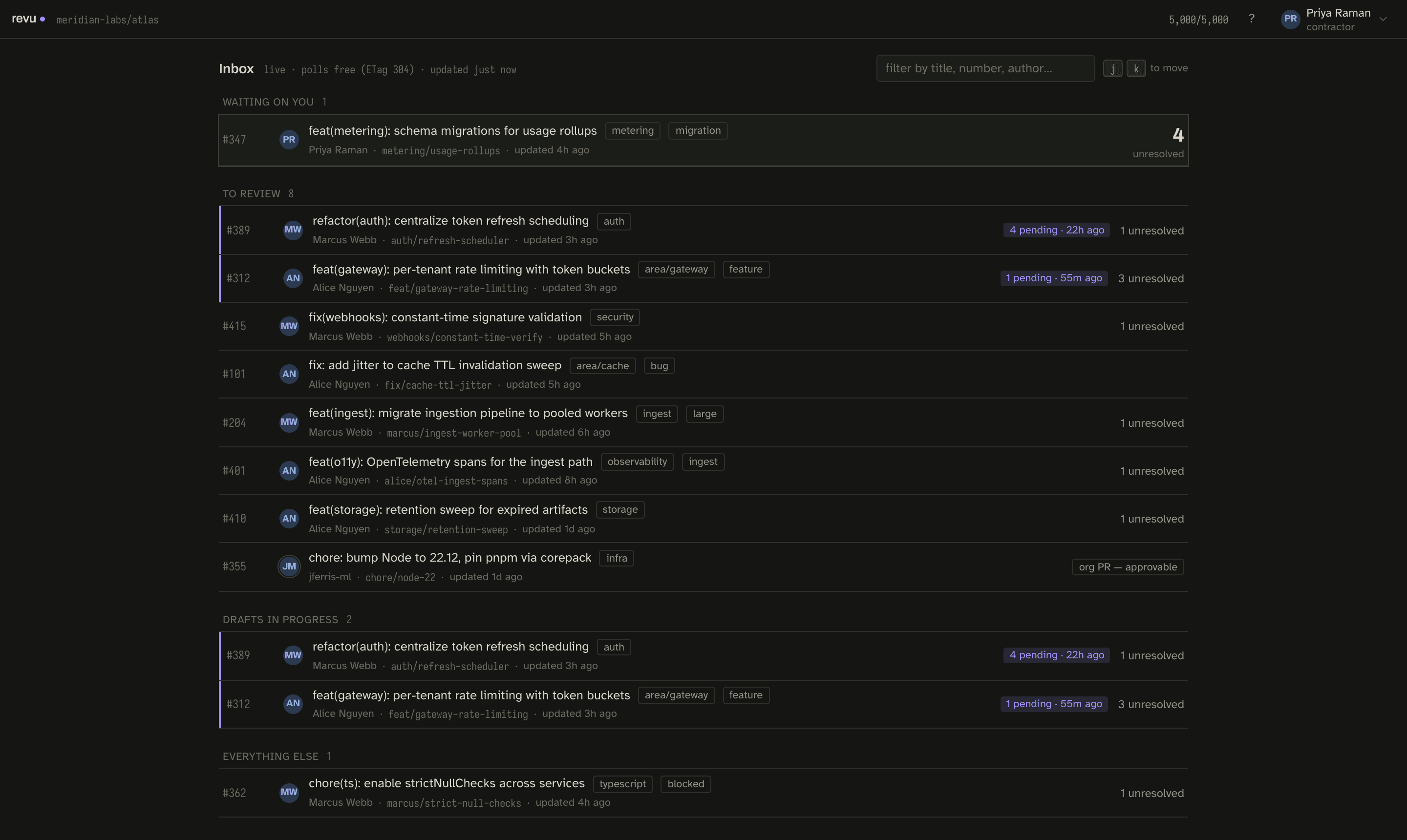The width and height of the screenshot is (1407, 840).
Task: Click MW avatar on row #415
Action: [x=289, y=325]
